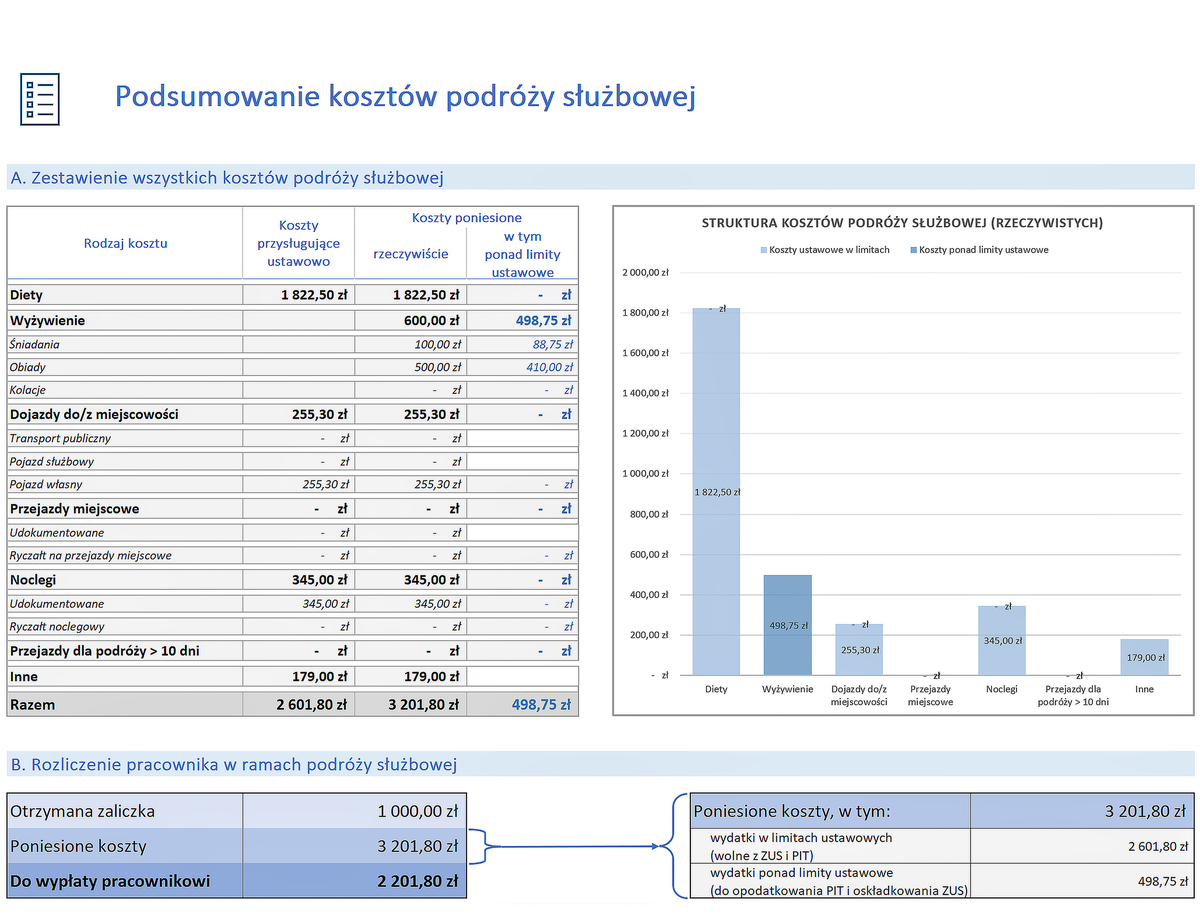Click 'Przejazdy dla podróży > 10 dni' axis label
The height and width of the screenshot is (917, 1200).
[x=1074, y=695]
